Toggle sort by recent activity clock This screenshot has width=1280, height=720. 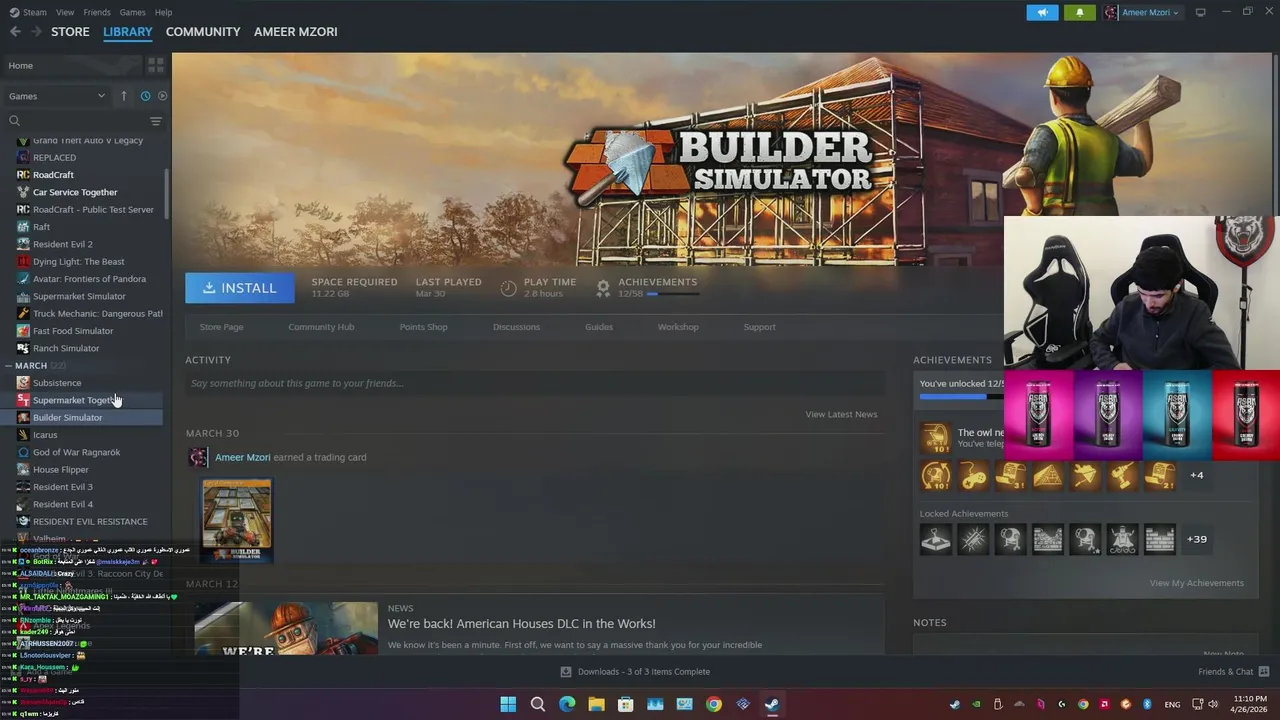tap(145, 96)
